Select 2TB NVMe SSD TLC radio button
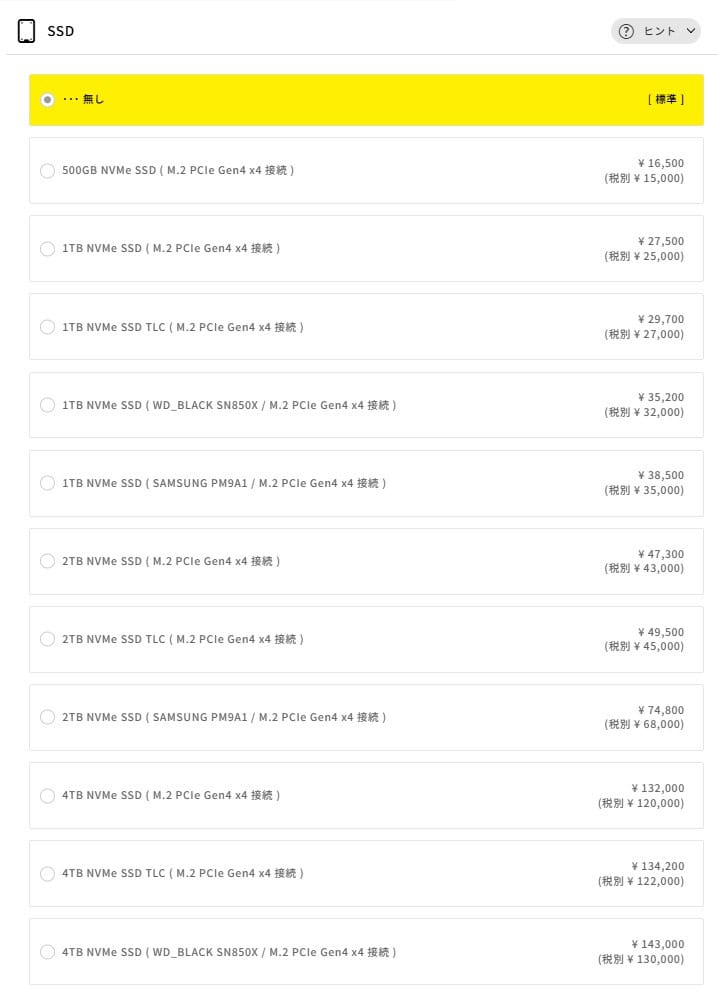This screenshot has height=1003, width=718. tap(47, 639)
